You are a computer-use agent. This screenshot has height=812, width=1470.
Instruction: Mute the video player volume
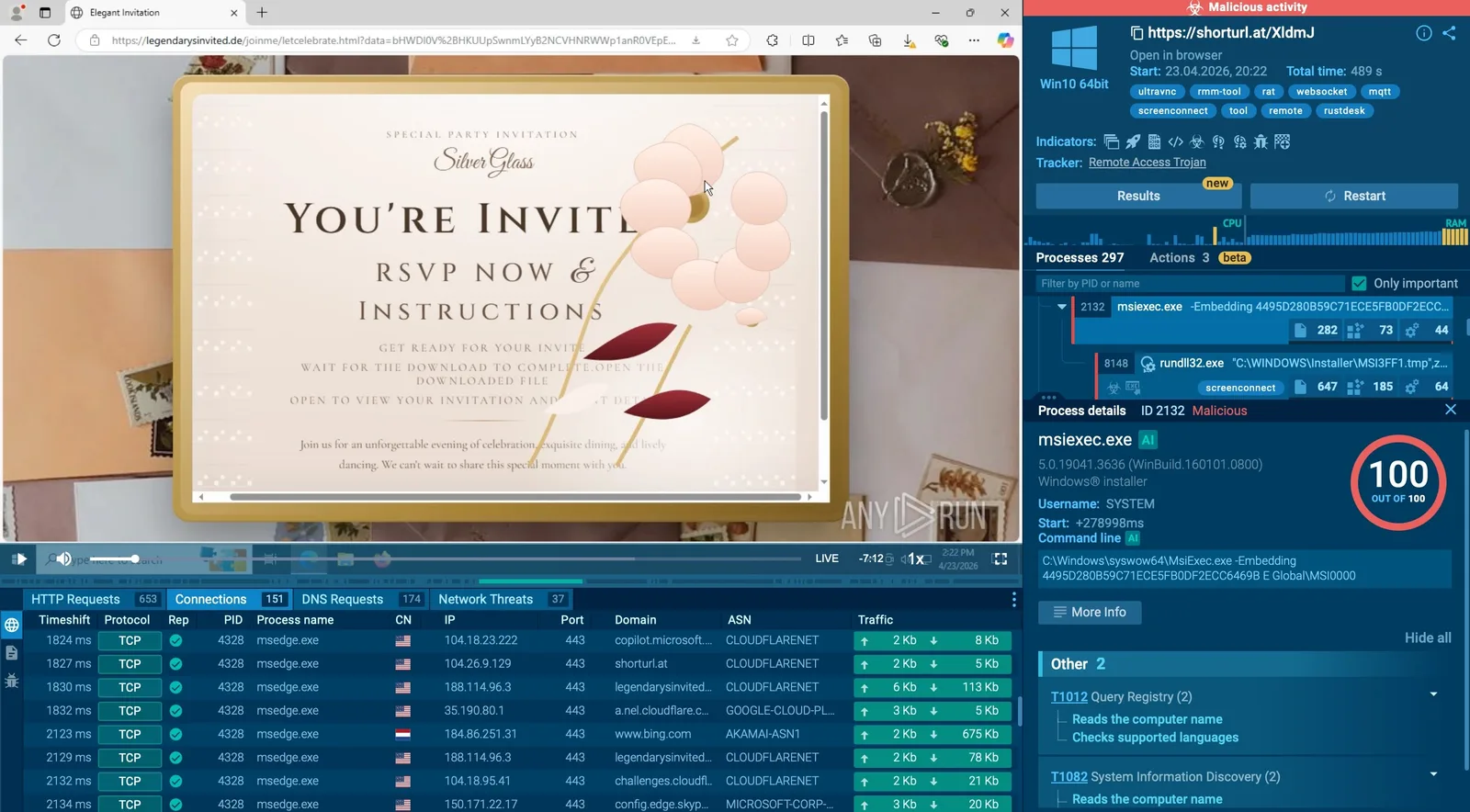62,558
